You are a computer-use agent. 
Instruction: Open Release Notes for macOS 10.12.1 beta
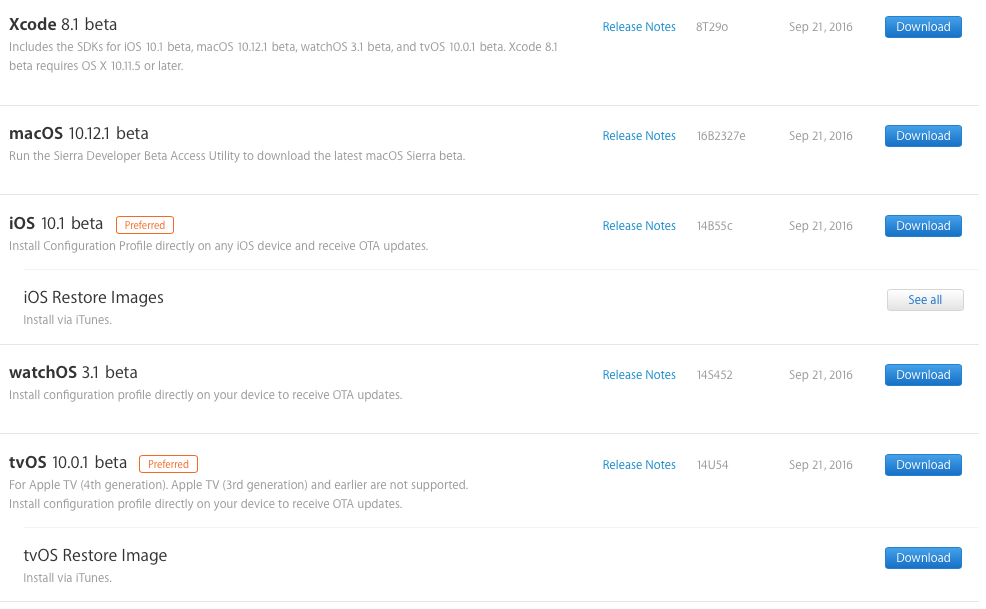[x=639, y=136]
